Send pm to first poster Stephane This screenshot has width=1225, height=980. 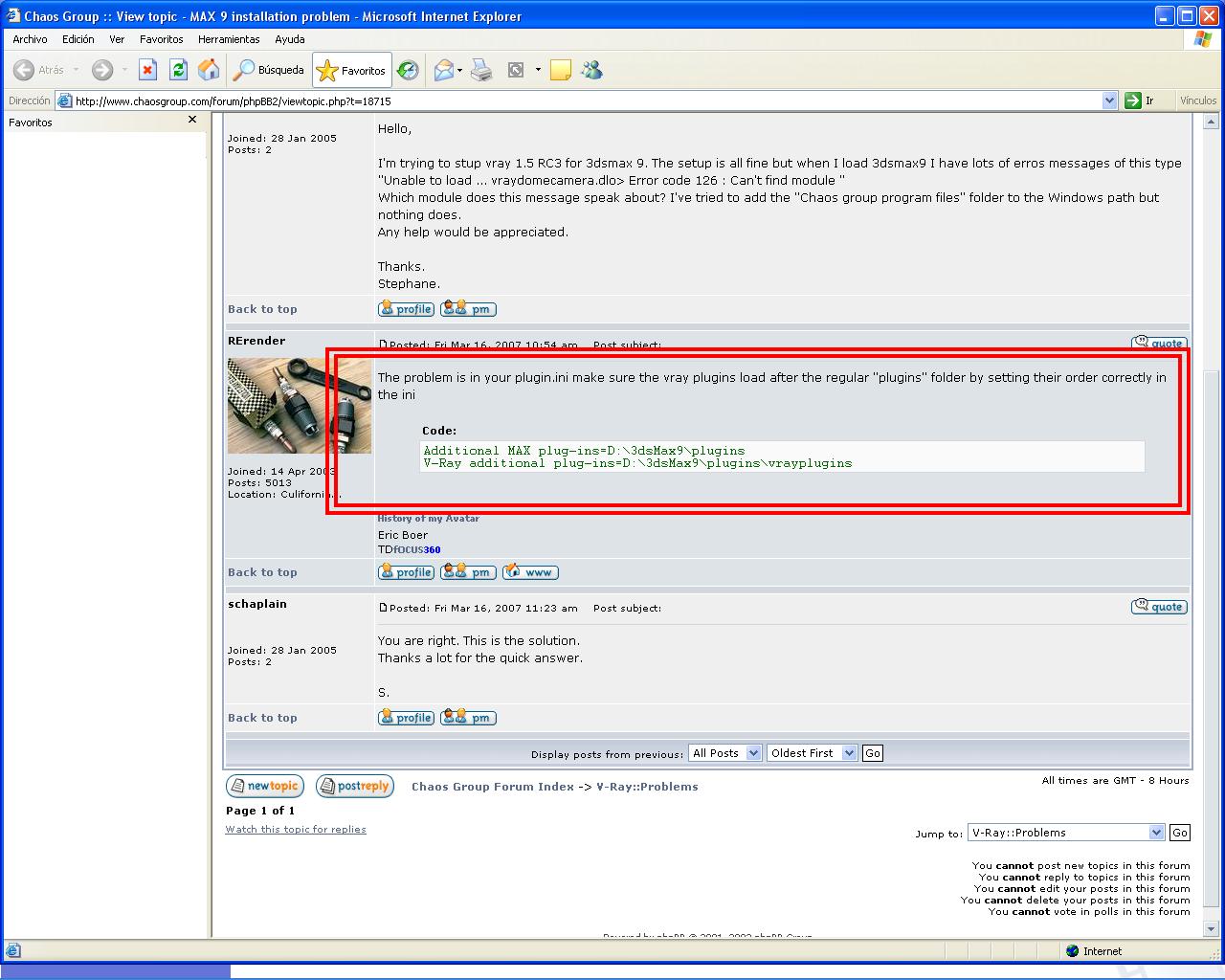468,309
